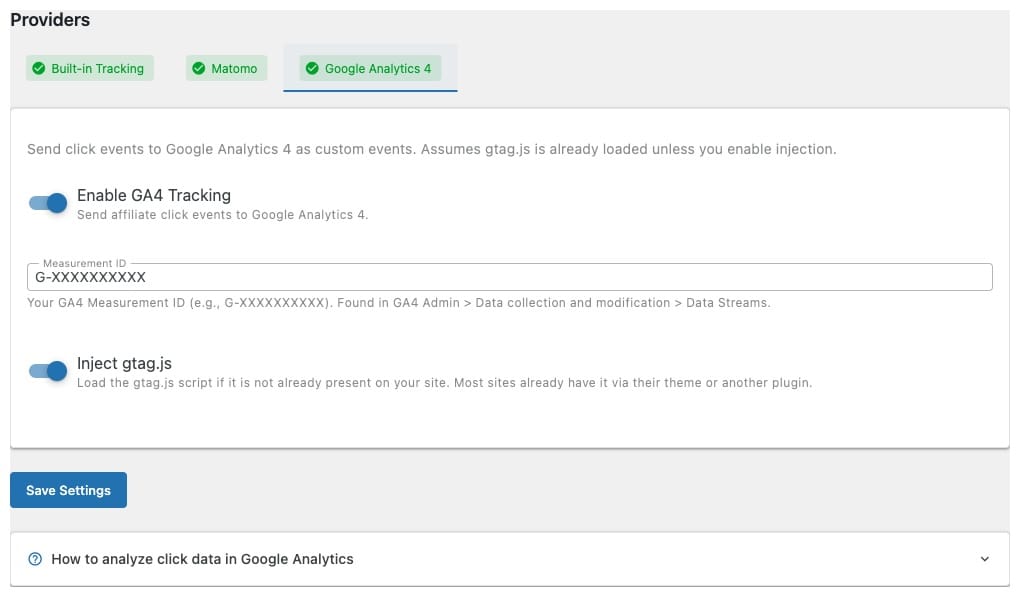Click the "Enable GA4 Tracking" label text
The image size is (1020, 597).
coord(153,195)
